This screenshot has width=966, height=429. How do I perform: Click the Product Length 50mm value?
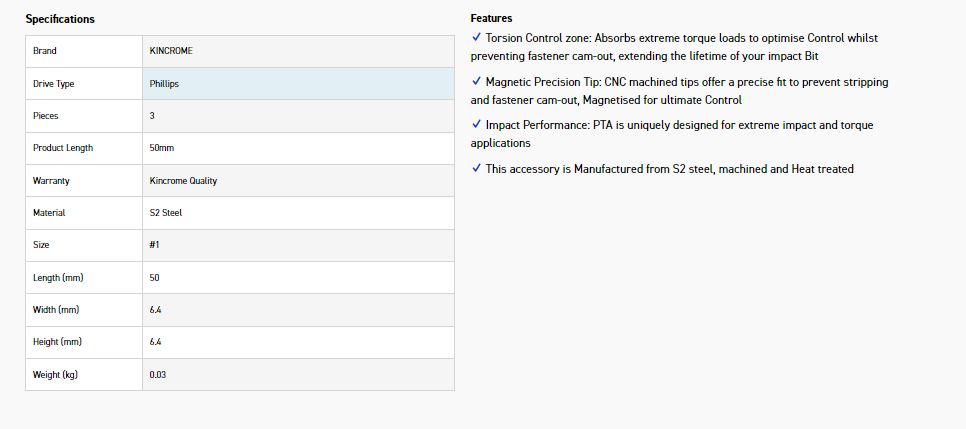click(162, 148)
